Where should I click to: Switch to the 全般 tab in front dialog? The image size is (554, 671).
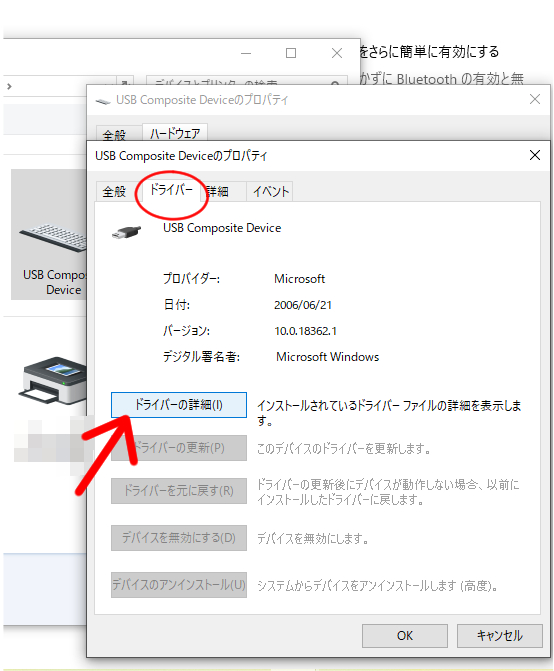pos(114,191)
